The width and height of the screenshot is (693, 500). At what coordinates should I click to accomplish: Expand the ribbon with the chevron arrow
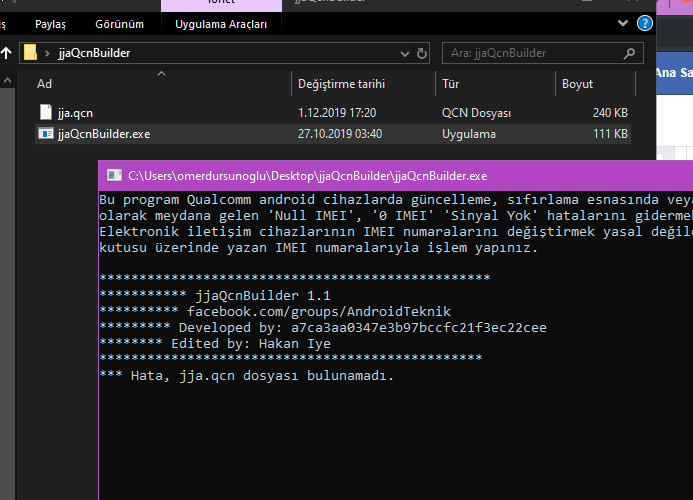(623, 23)
